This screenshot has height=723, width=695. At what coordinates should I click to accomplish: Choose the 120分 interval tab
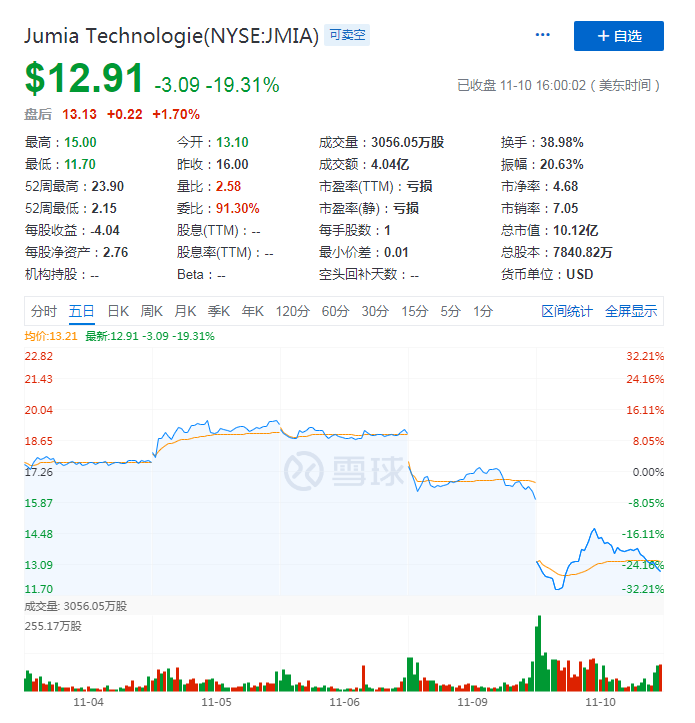(293, 312)
